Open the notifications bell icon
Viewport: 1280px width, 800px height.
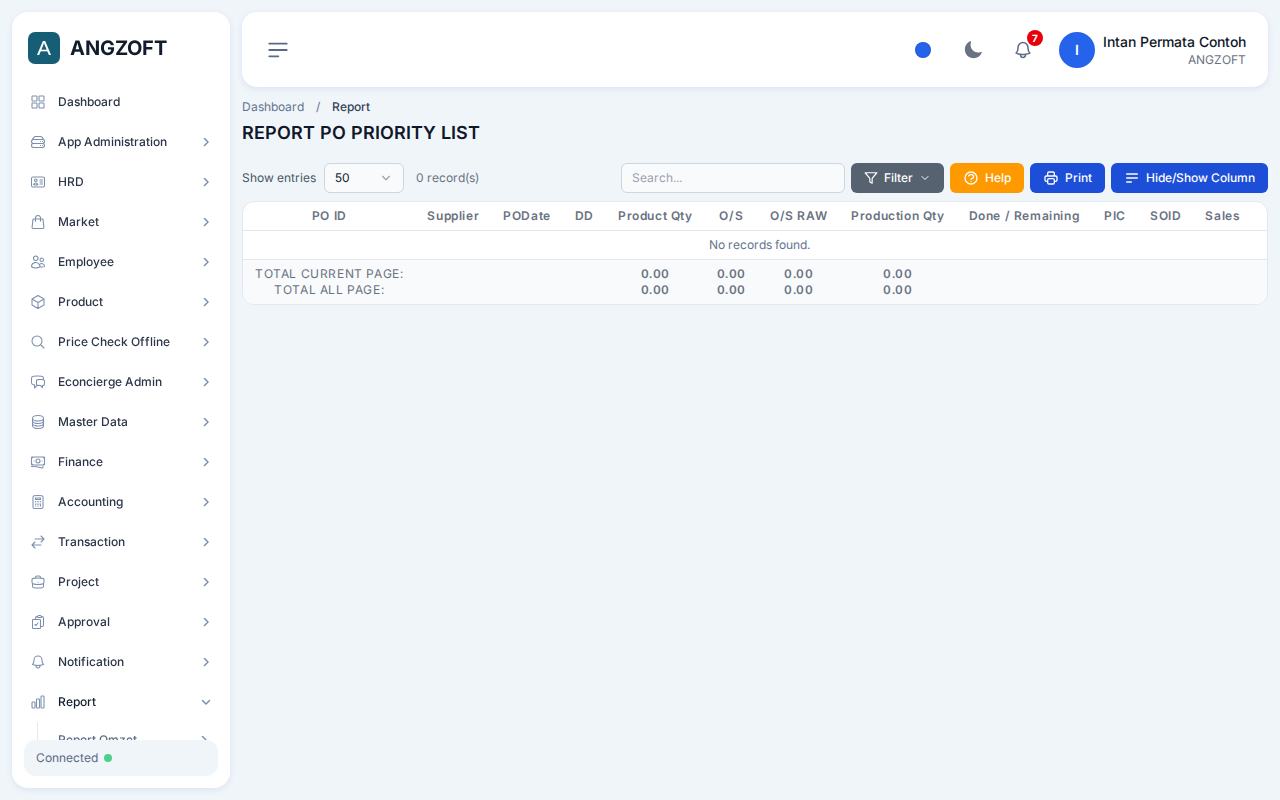point(1023,50)
